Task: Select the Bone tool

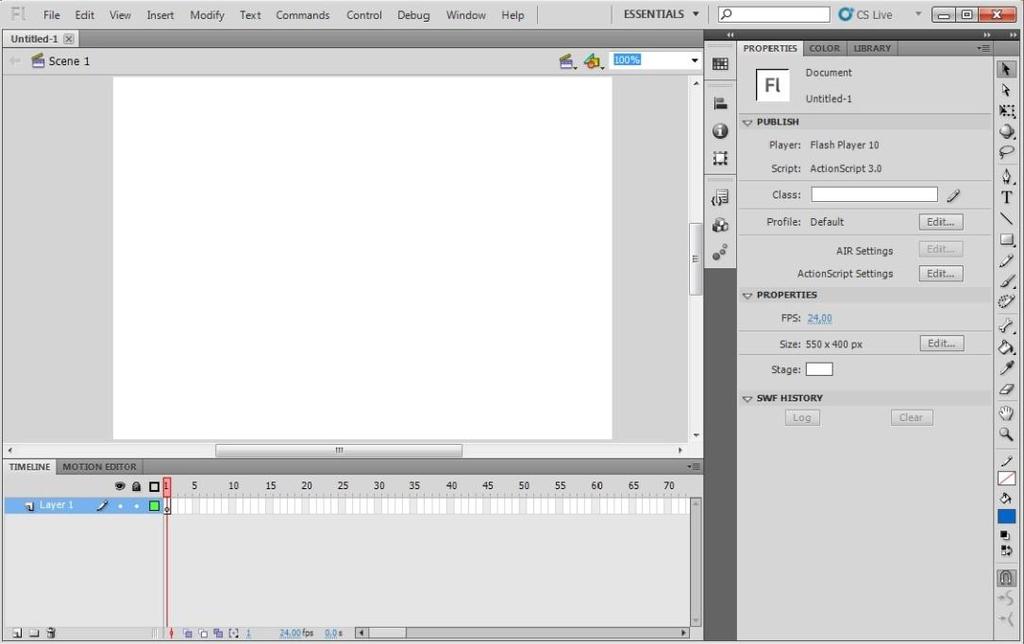Action: tap(1006, 326)
